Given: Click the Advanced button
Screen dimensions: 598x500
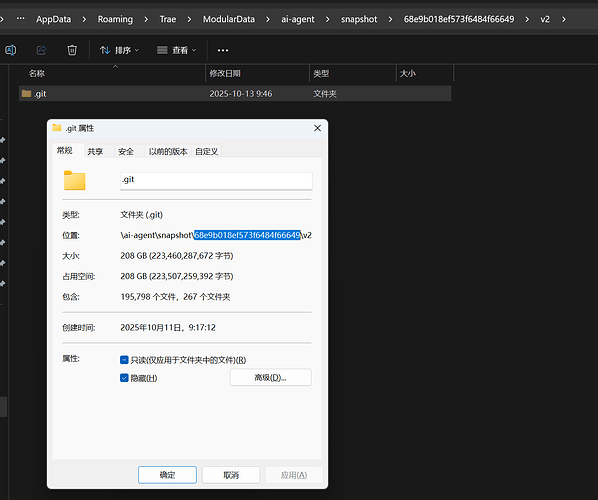Looking at the screenshot, I should coord(270,378).
